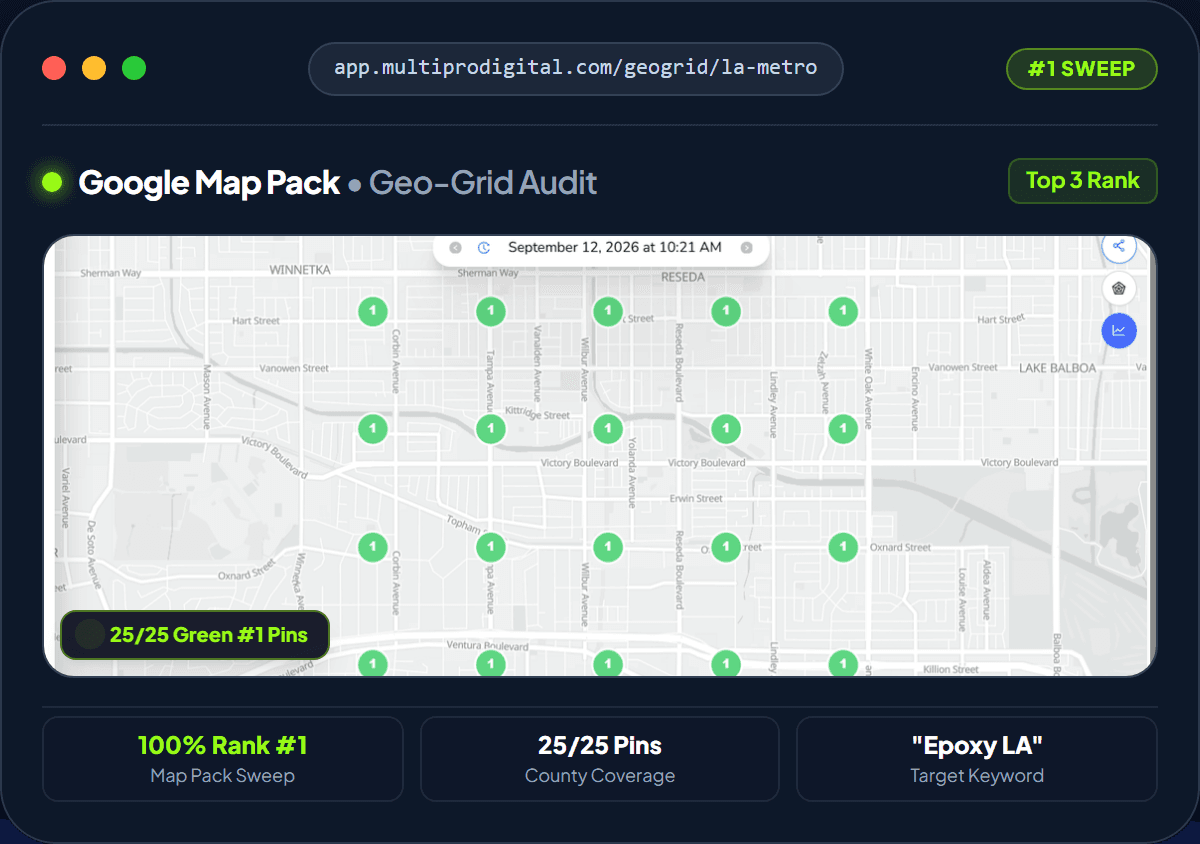The width and height of the screenshot is (1200, 844).
Task: Click the top-row pin left of White Oak Avenue
Action: 843,311
